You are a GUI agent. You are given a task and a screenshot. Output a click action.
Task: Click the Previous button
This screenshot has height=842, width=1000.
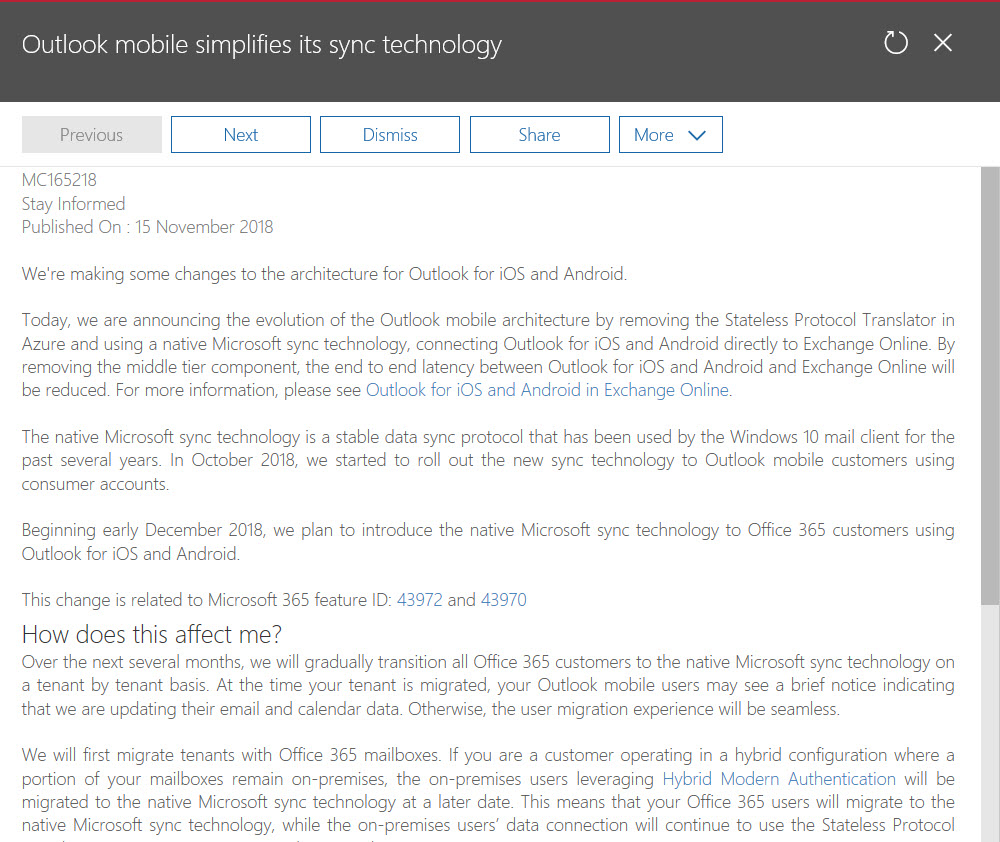(x=92, y=135)
